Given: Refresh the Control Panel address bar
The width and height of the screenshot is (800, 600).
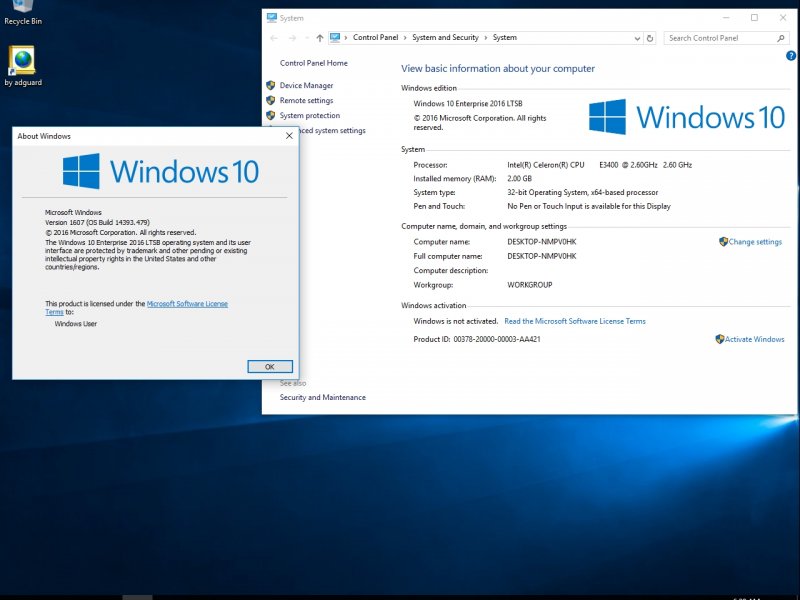Looking at the screenshot, I should (x=650, y=38).
